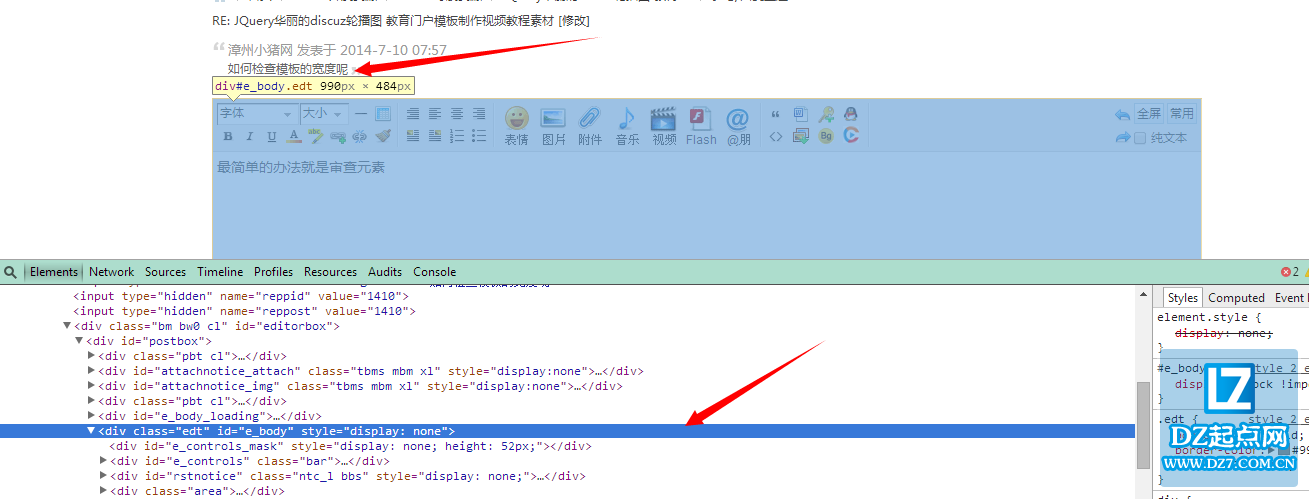Click the Bg background color icon
Viewport: 1309px width, 499px height.
(x=826, y=136)
